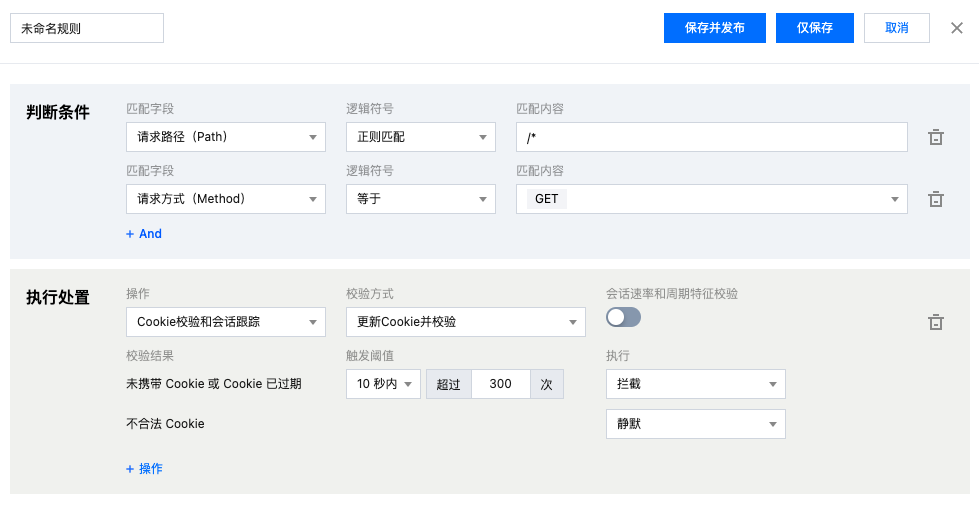
Task: Open the 请求路径 (Path) match field dropdown
Action: [226, 137]
